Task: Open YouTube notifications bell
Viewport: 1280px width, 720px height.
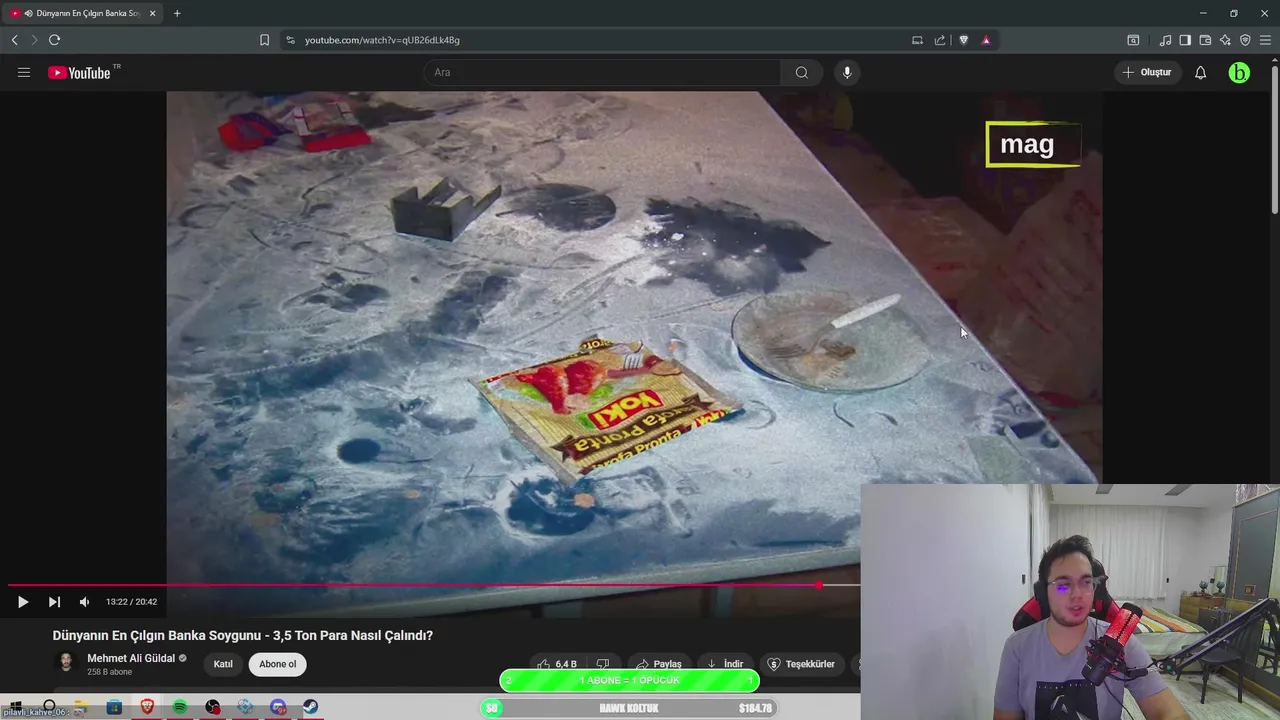Action: point(1200,72)
